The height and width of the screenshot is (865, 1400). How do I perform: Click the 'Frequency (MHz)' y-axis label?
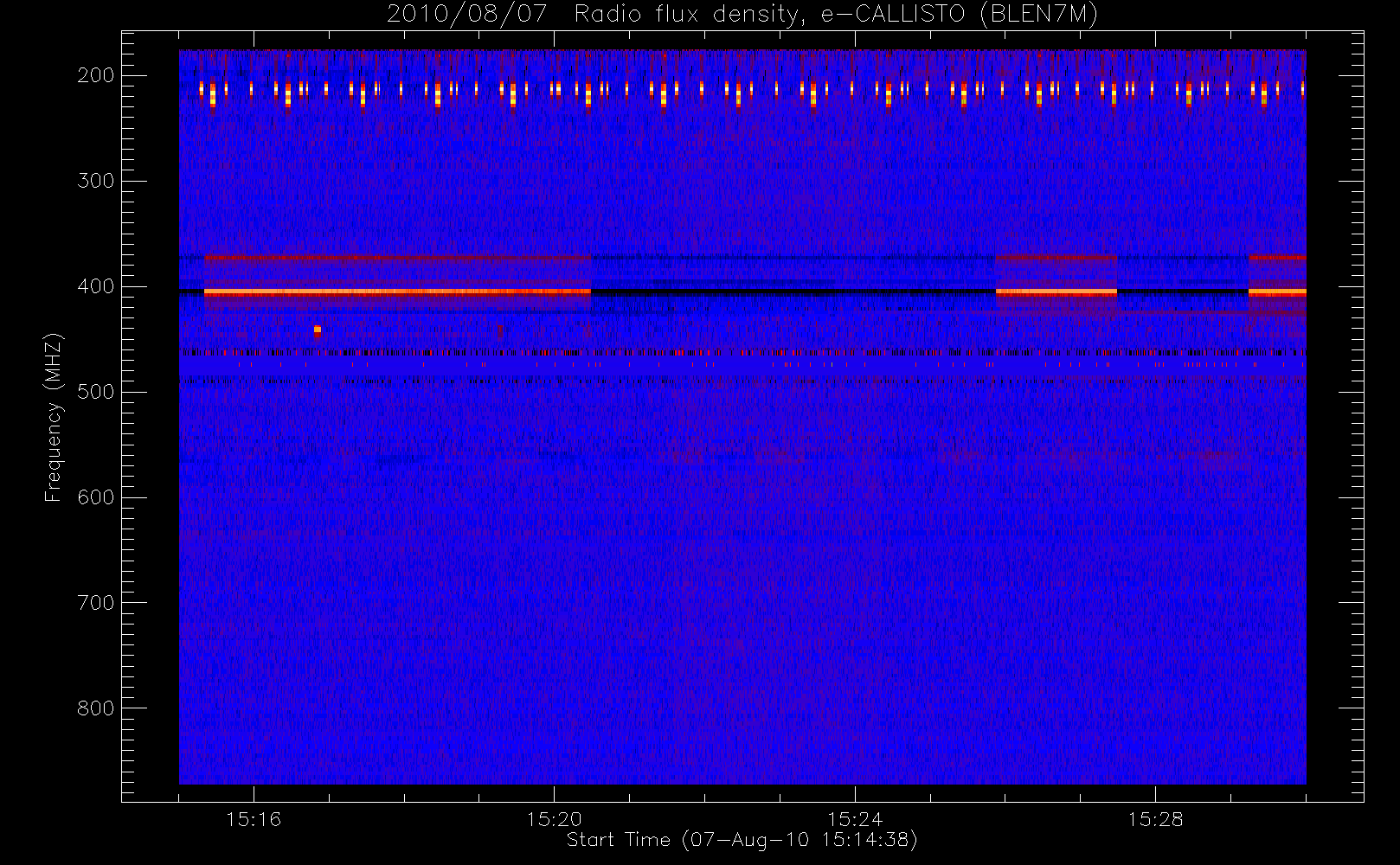pyautogui.click(x=54, y=417)
